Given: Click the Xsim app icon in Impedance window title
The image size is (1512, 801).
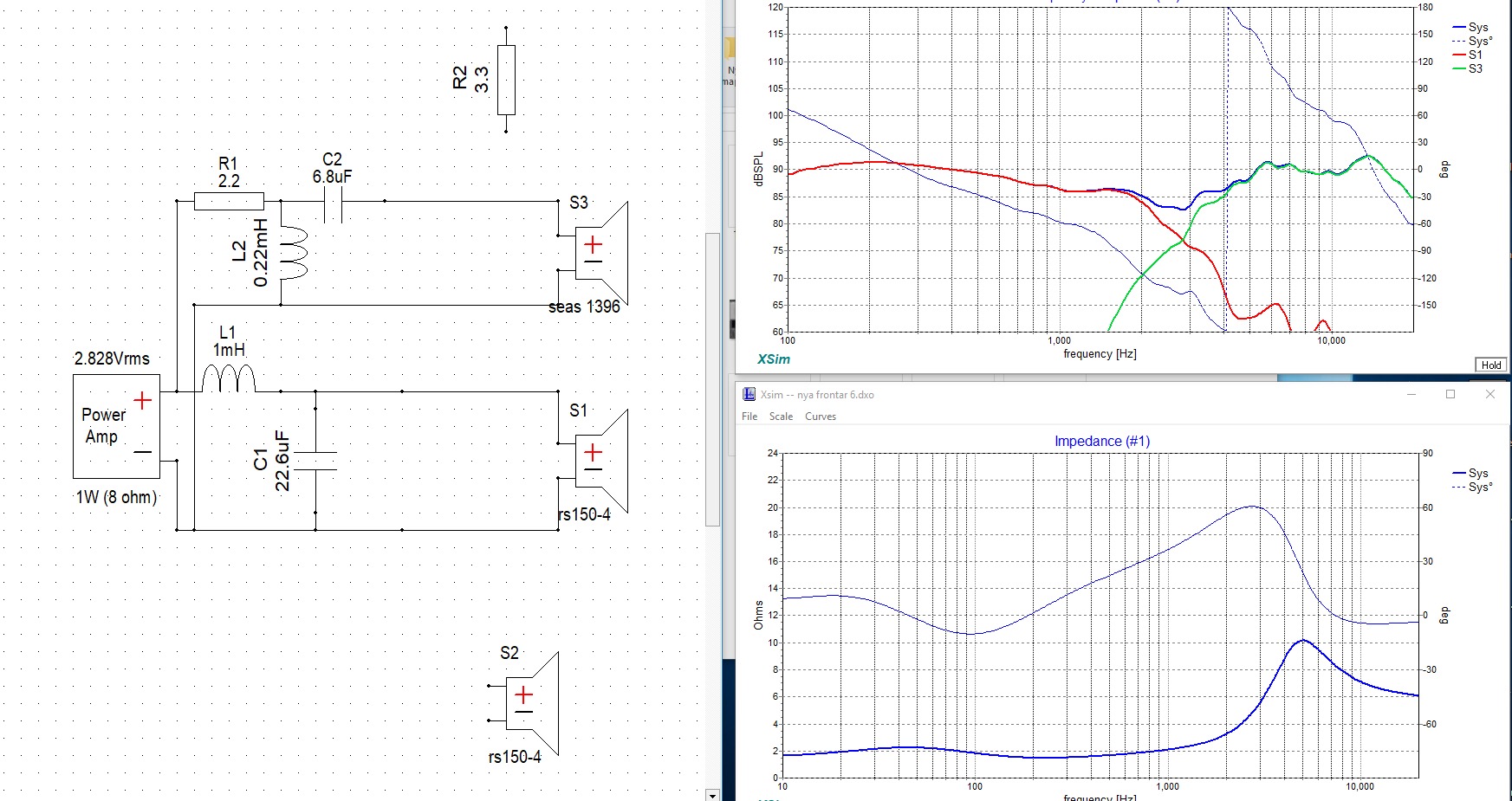Looking at the screenshot, I should 749,394.
